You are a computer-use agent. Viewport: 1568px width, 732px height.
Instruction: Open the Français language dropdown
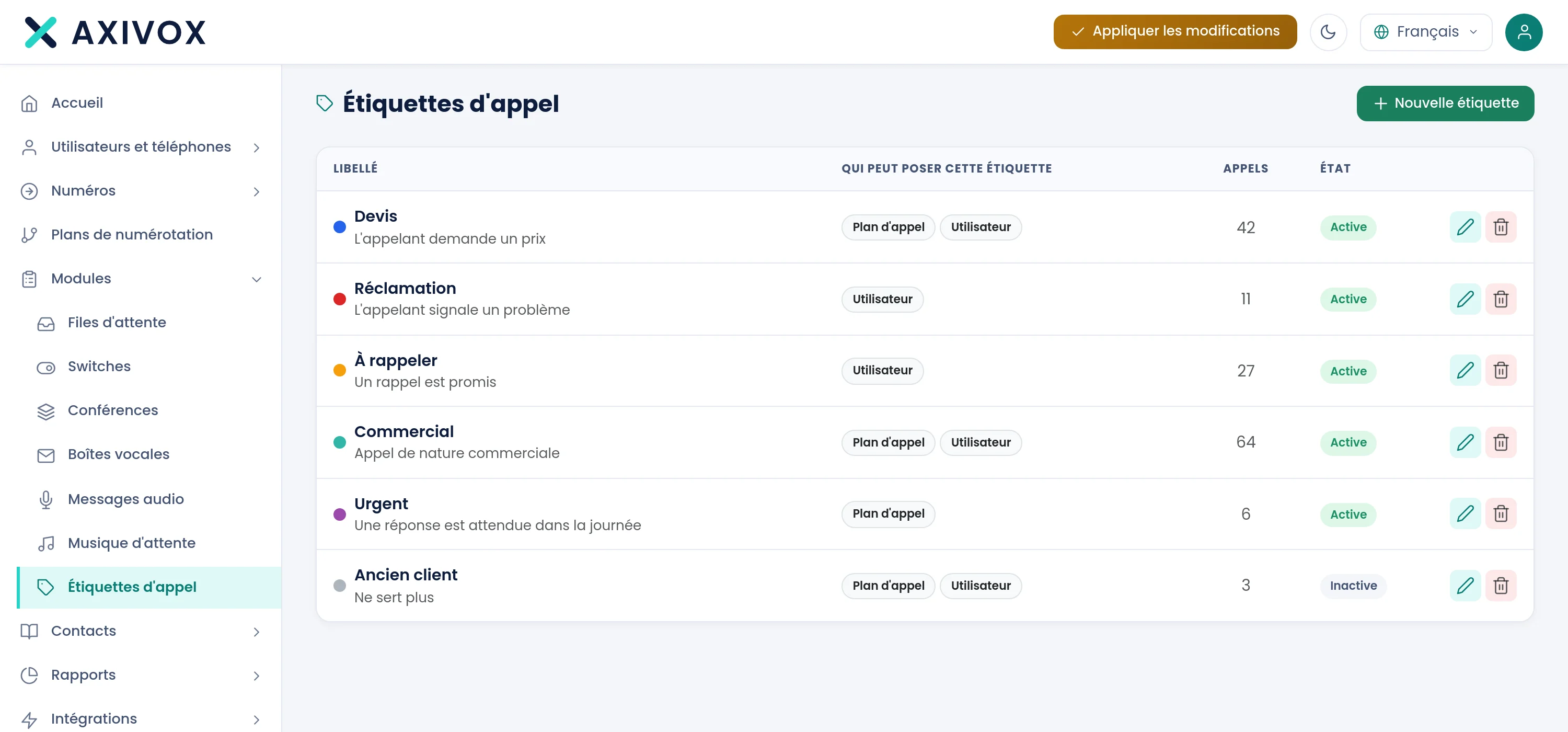pos(1425,32)
